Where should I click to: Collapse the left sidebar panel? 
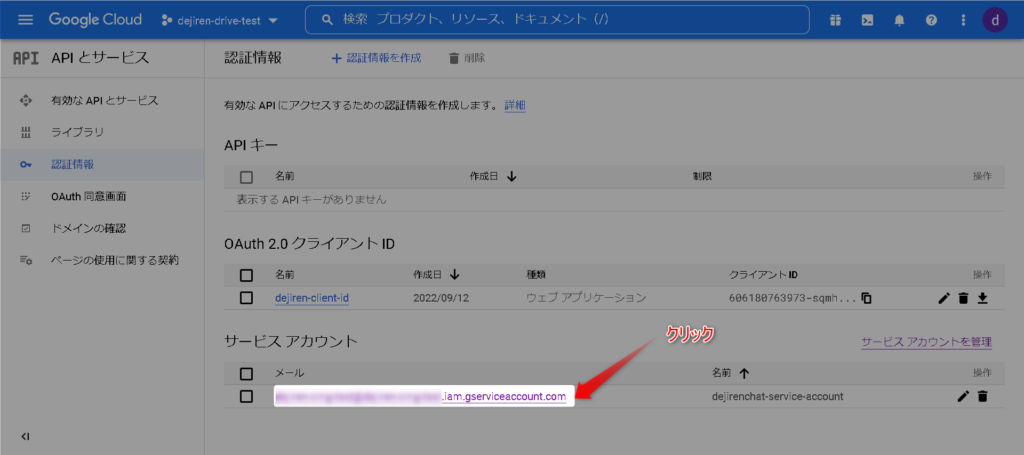(x=25, y=436)
